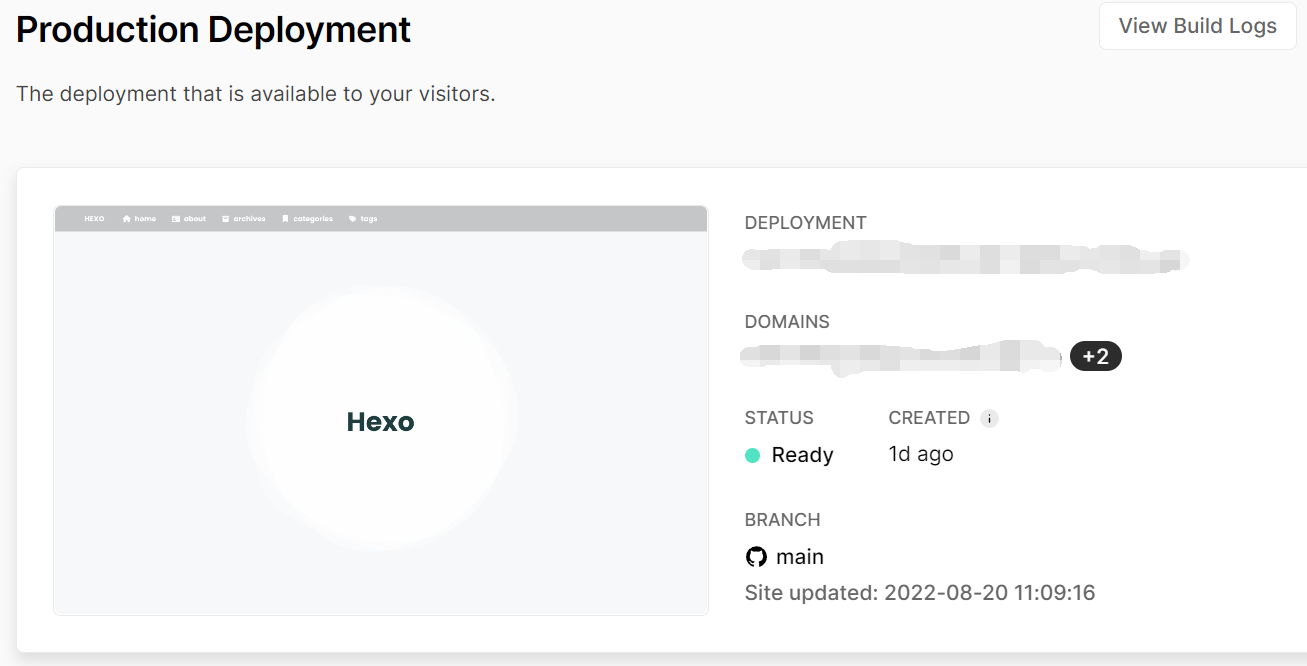Click the BRANCH label

782,520
